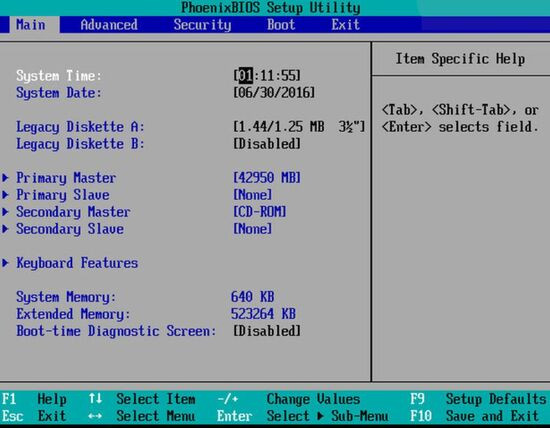Click the F10 Save and Exit hint
The height and width of the screenshot is (428, 550).
click(x=474, y=416)
